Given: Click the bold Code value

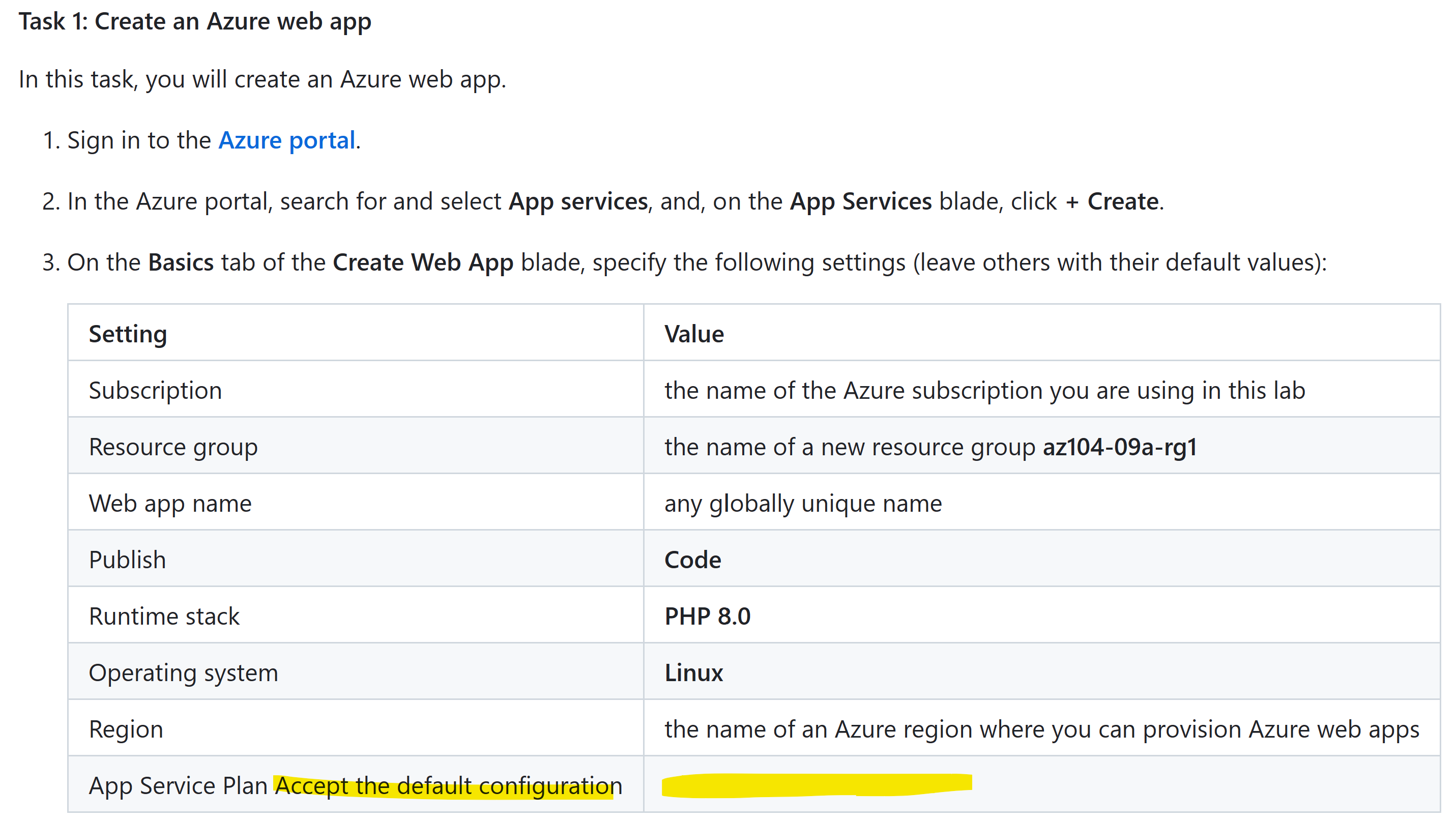Looking at the screenshot, I should (692, 560).
